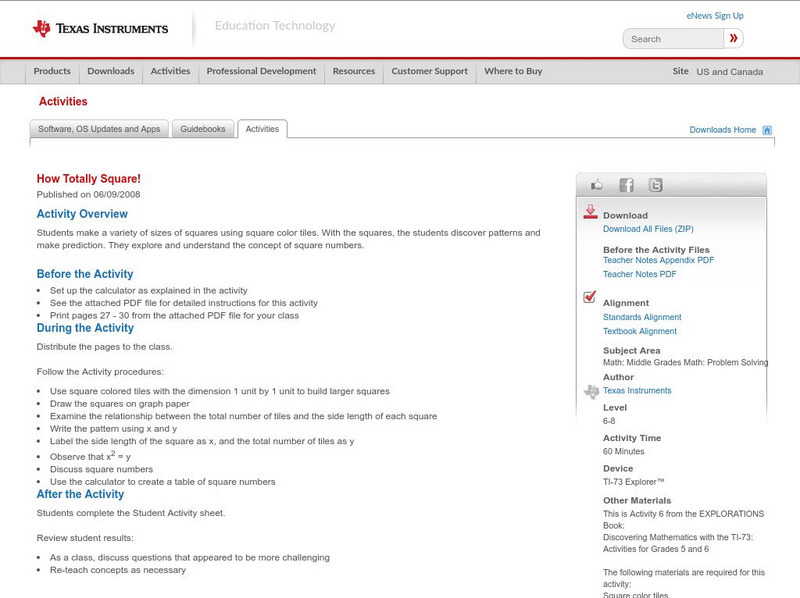Screen dimensions: 800x598
Task: Click 'Discuss square numbers' bullet
Action: pyautogui.click(x=101, y=469)
